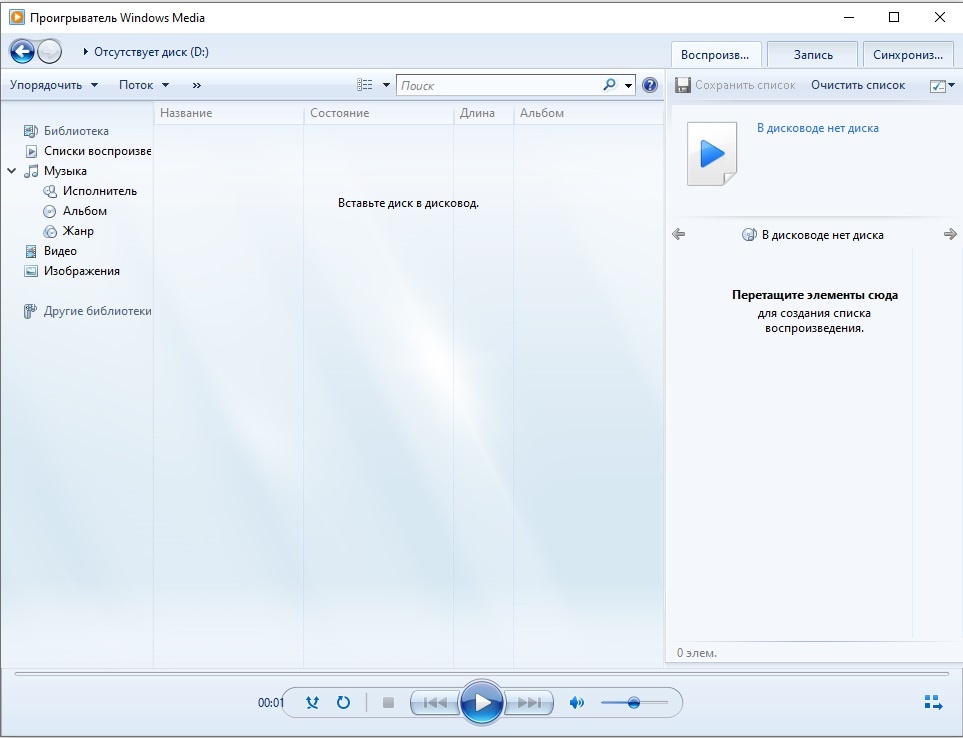Select Исполнитель under Музыка
The width and height of the screenshot is (963, 738).
point(99,191)
